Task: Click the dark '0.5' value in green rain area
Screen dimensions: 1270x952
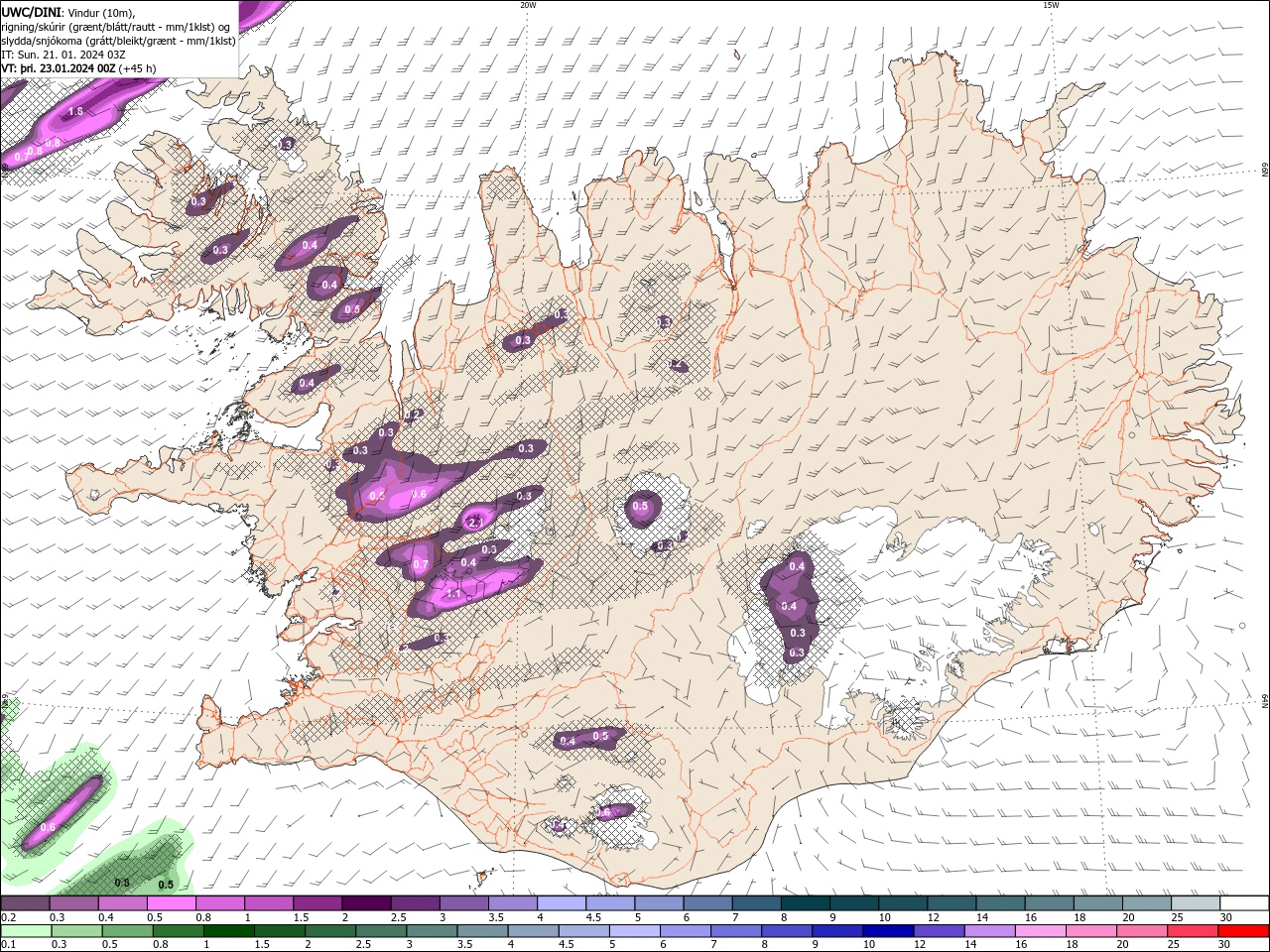Action: point(166,885)
